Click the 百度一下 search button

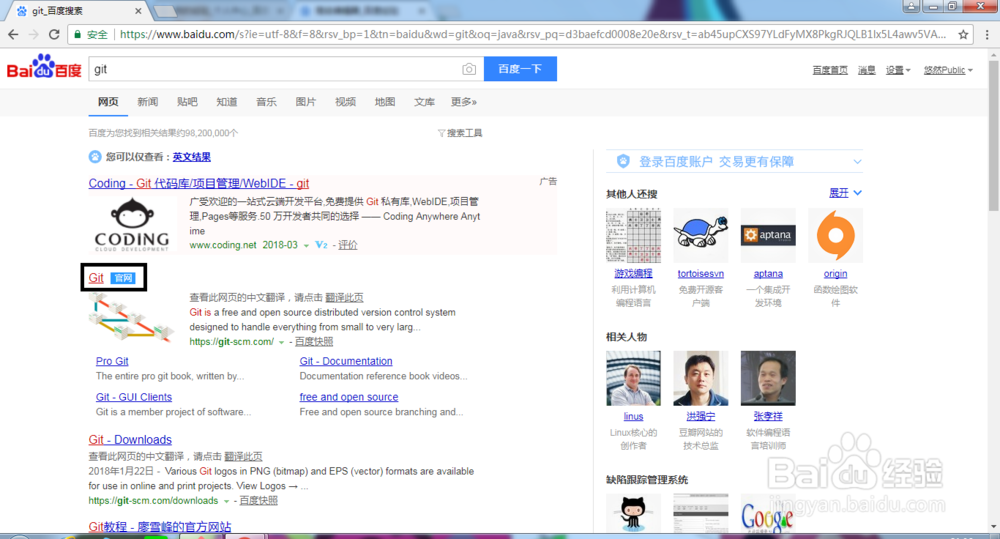click(520, 69)
